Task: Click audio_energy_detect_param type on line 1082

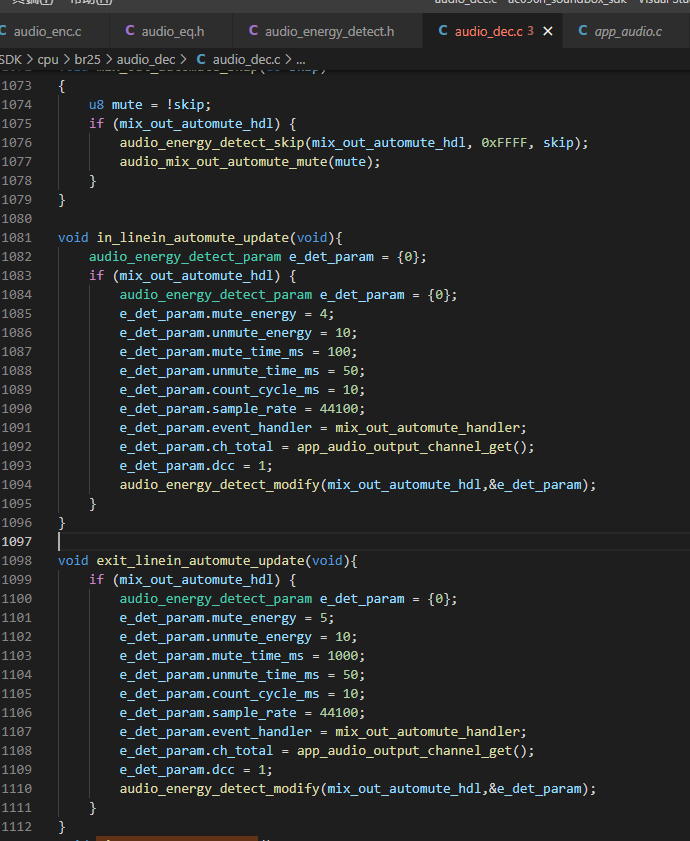Action: point(185,257)
